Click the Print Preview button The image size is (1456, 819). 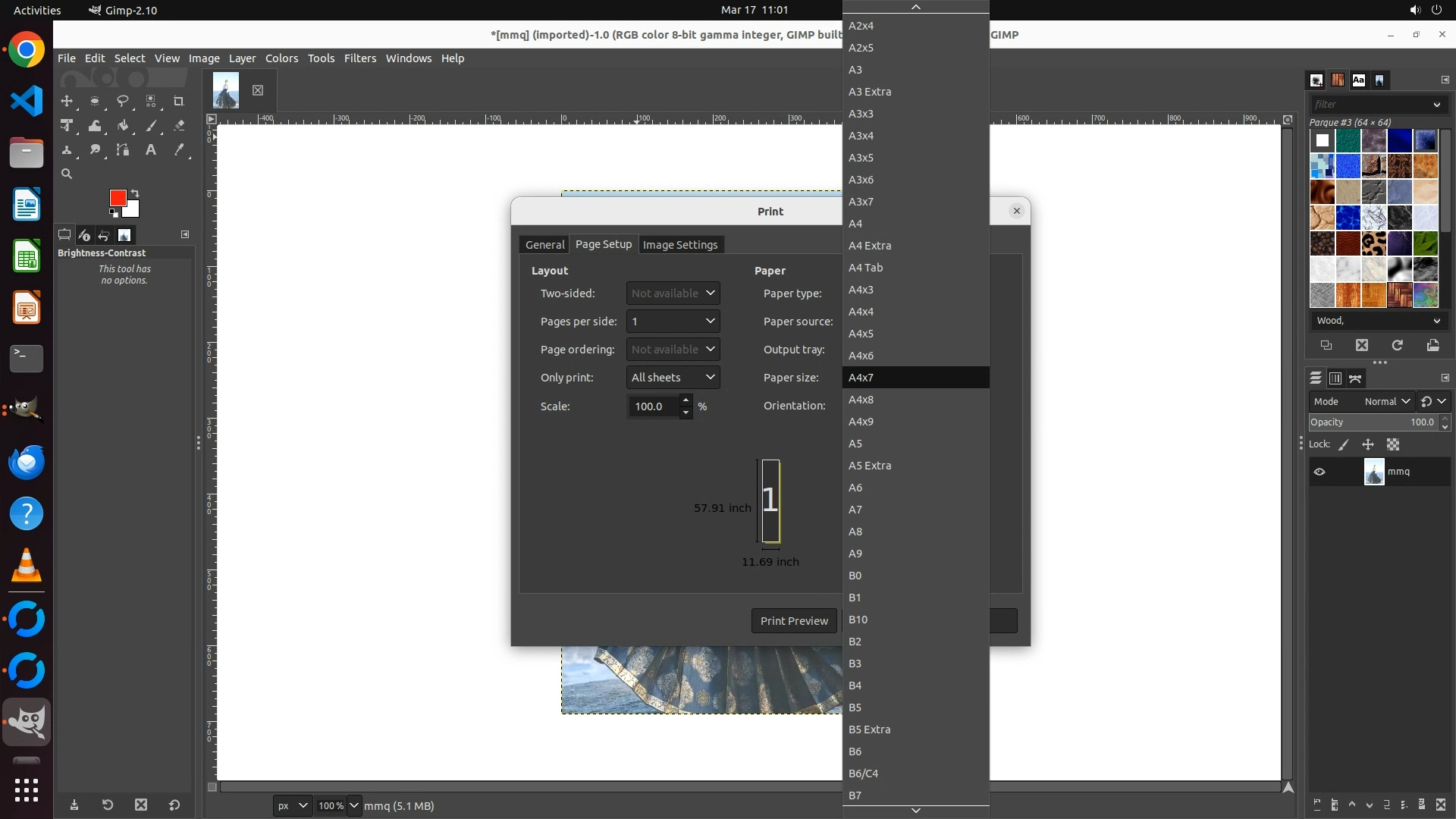click(794, 621)
